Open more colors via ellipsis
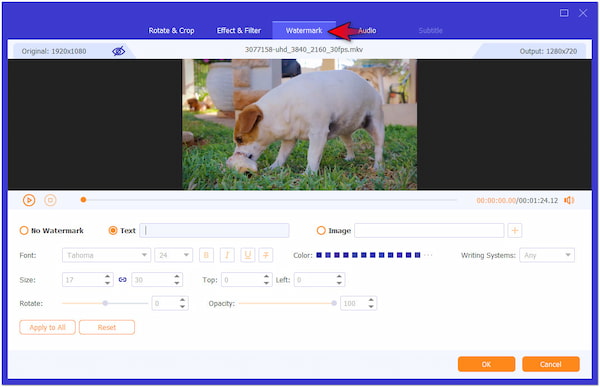Viewport: 600px width, 387px height. [x=428, y=255]
